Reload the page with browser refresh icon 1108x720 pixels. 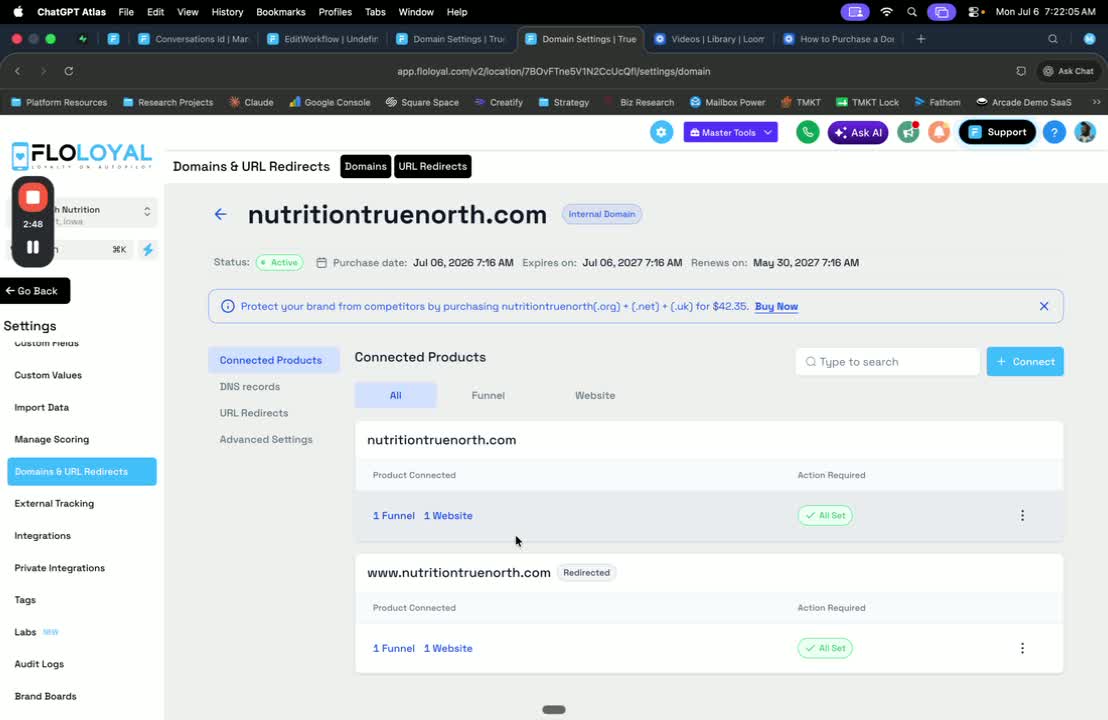(69, 71)
